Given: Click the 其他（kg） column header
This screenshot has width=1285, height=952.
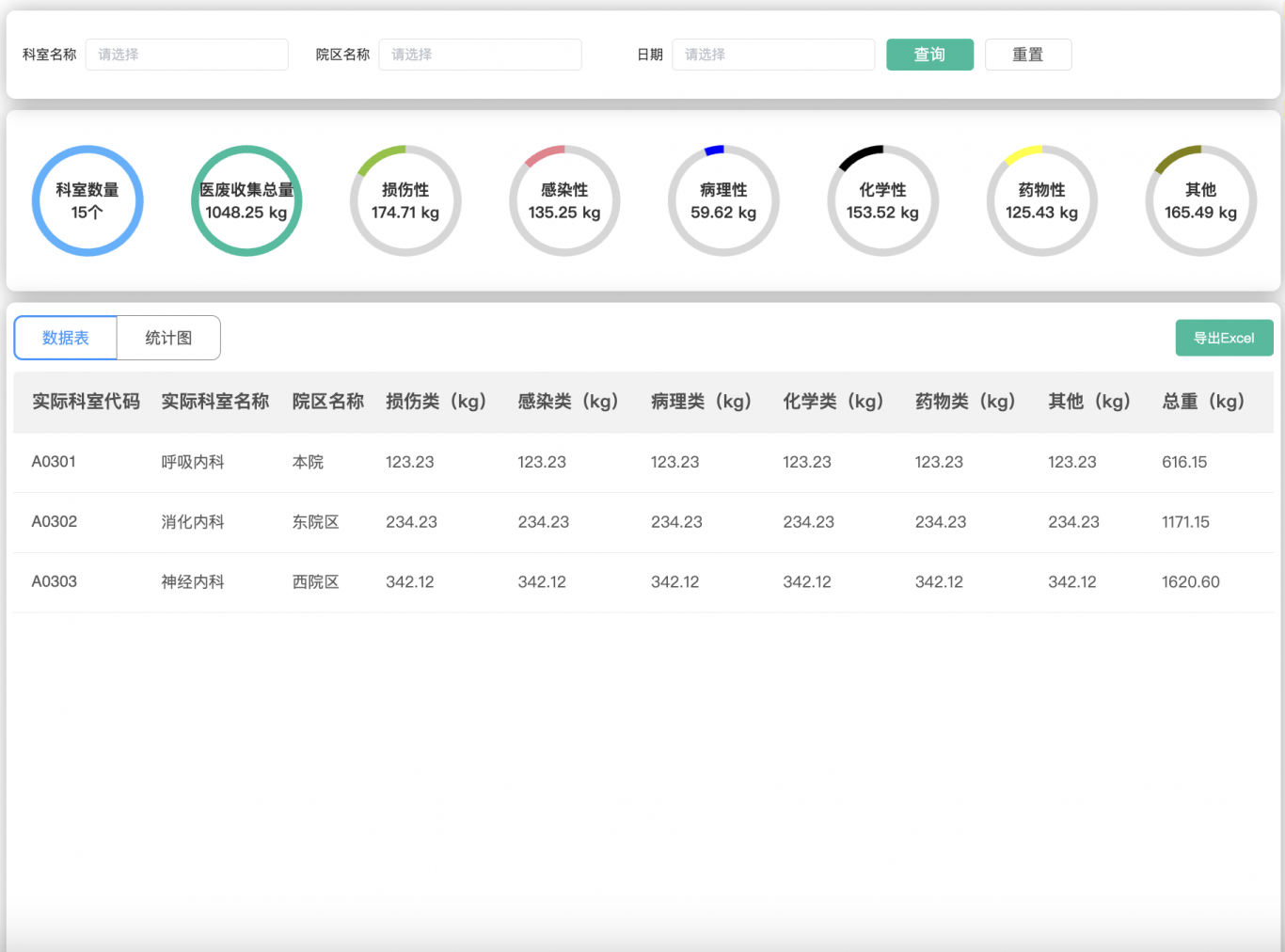Looking at the screenshot, I should coord(1089,402).
